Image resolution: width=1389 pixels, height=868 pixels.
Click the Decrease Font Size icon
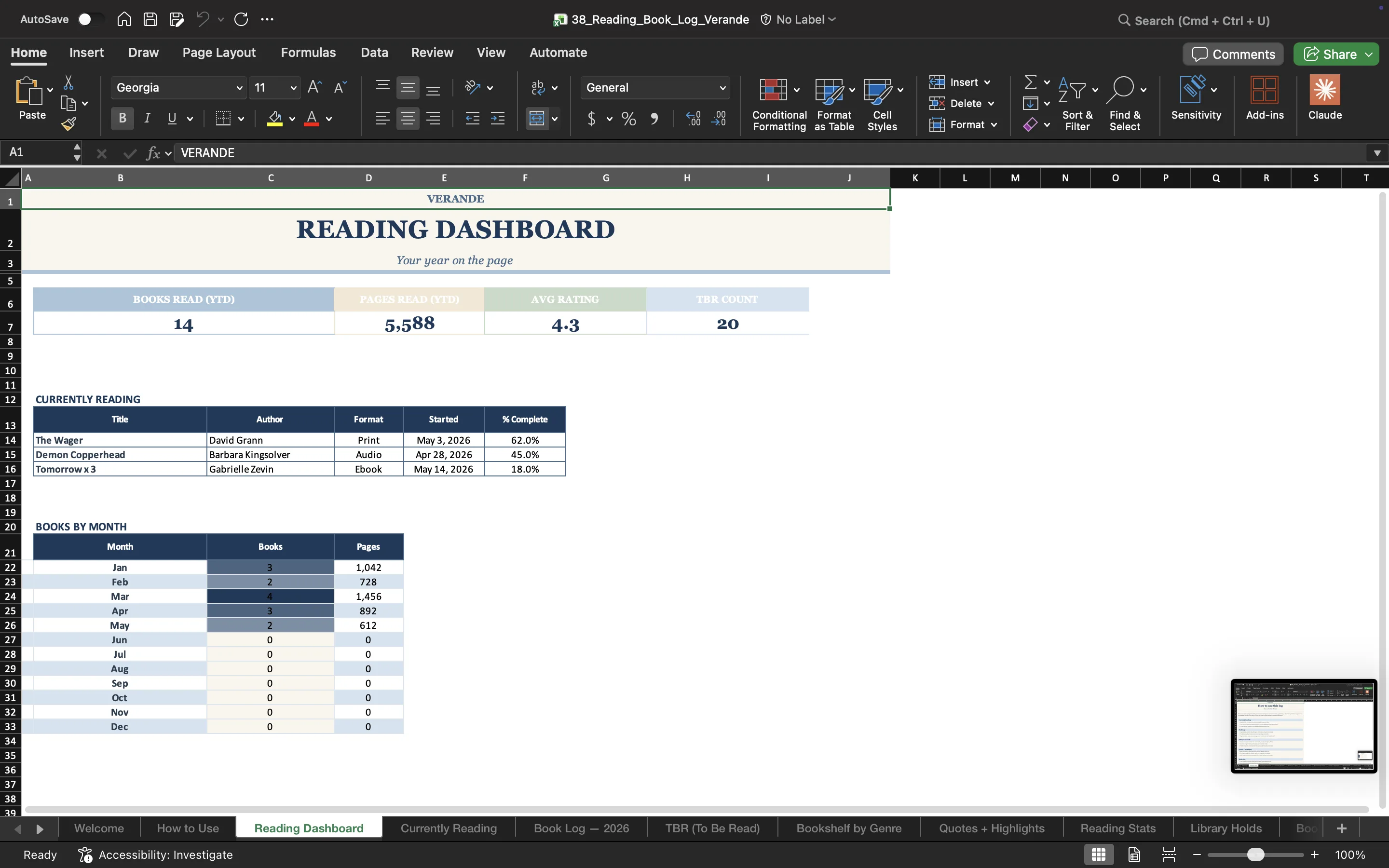coord(340,87)
